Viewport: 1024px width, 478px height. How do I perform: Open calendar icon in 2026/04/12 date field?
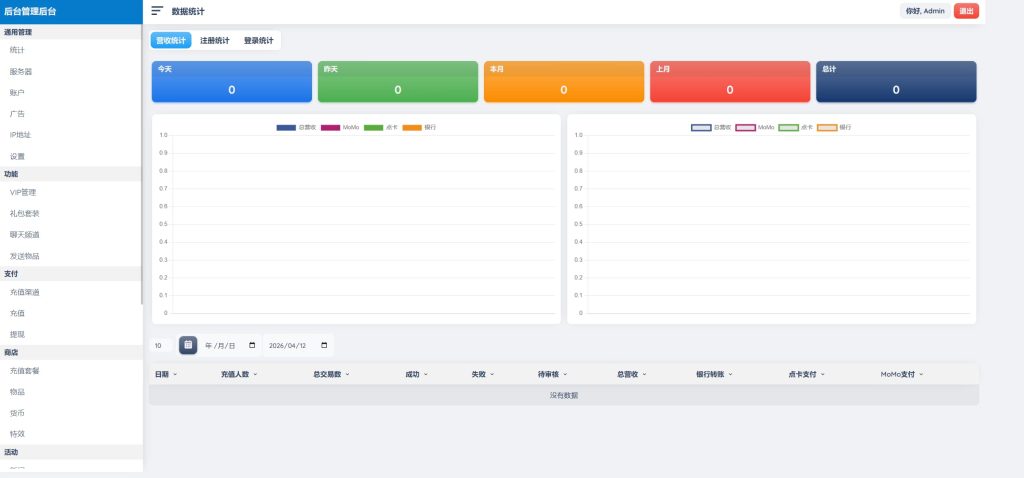[323, 345]
